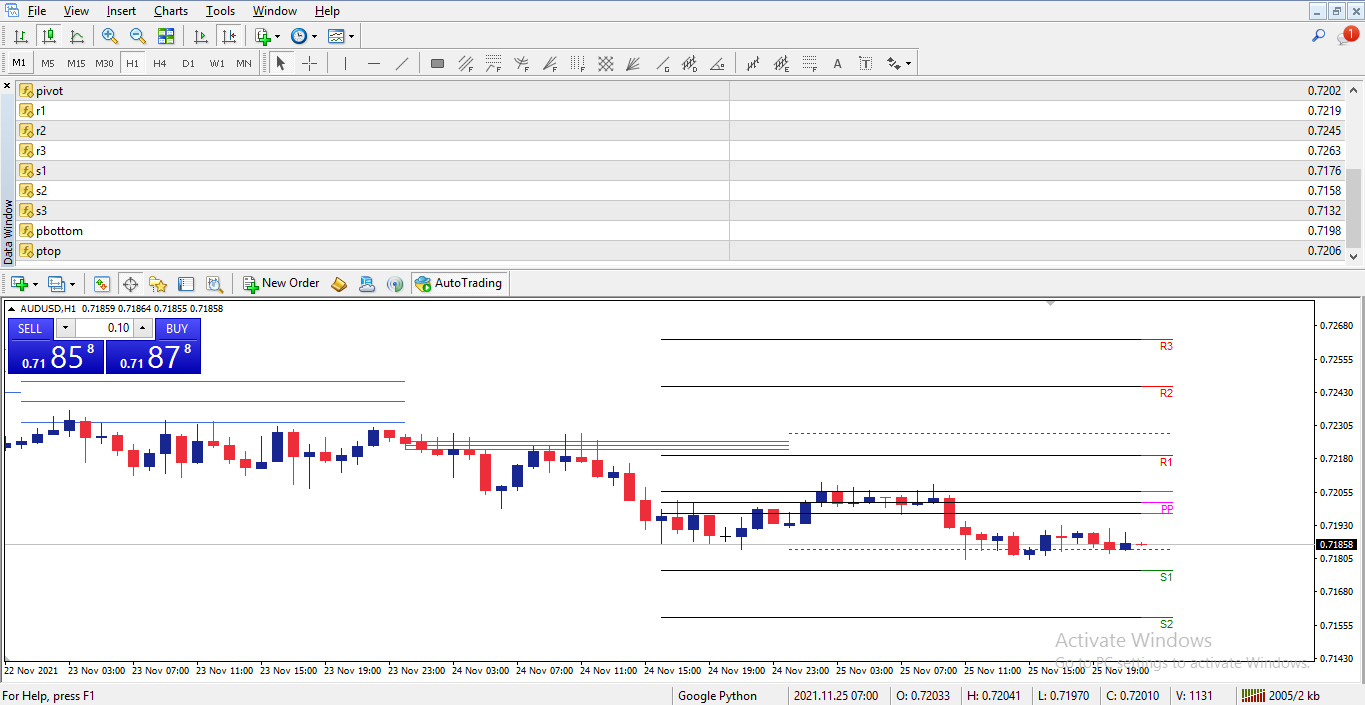Open the Charts menu
Viewport: 1365px width, 705px height.
tap(171, 11)
